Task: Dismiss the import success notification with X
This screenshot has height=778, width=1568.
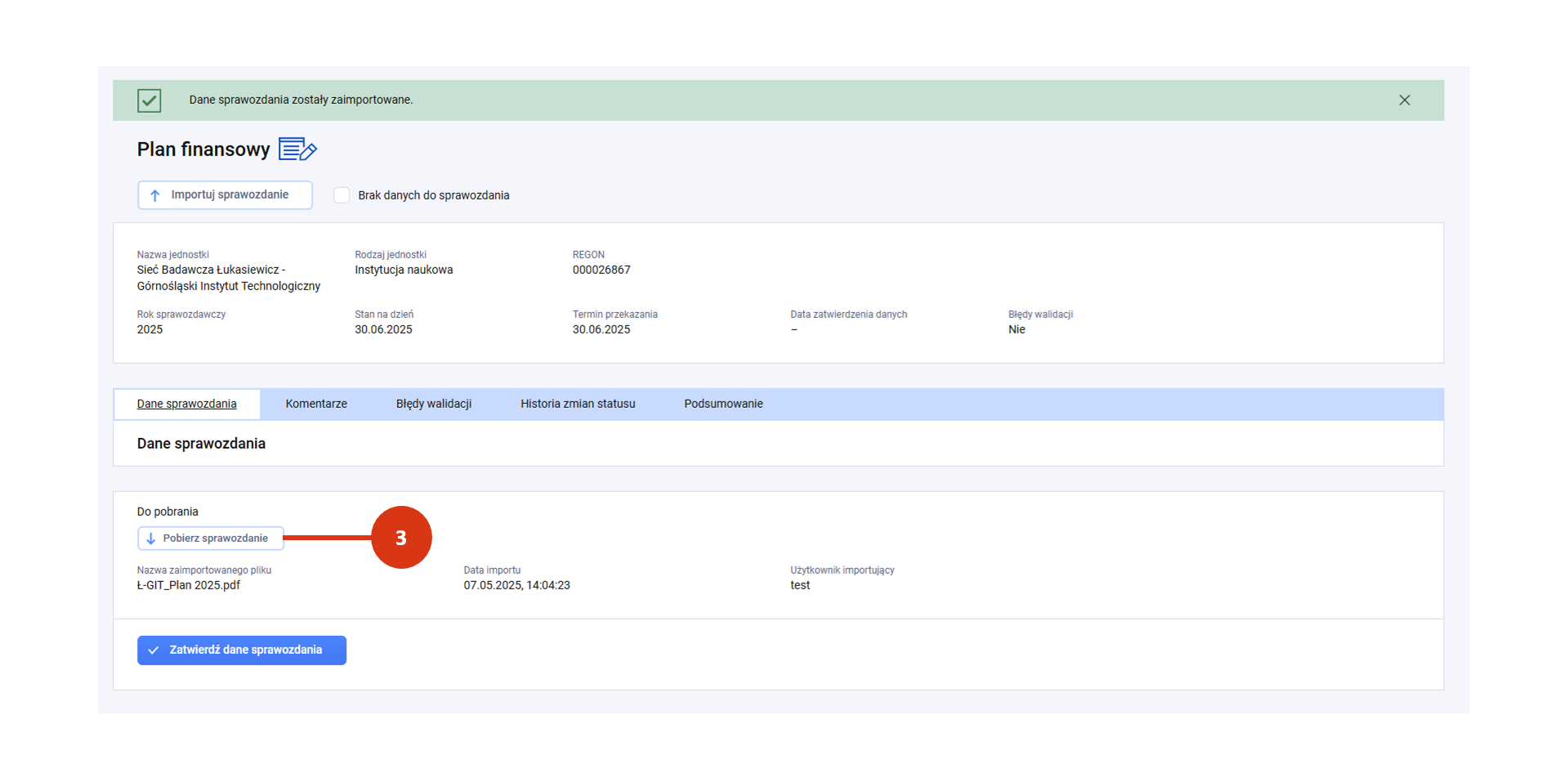Action: point(1404,101)
